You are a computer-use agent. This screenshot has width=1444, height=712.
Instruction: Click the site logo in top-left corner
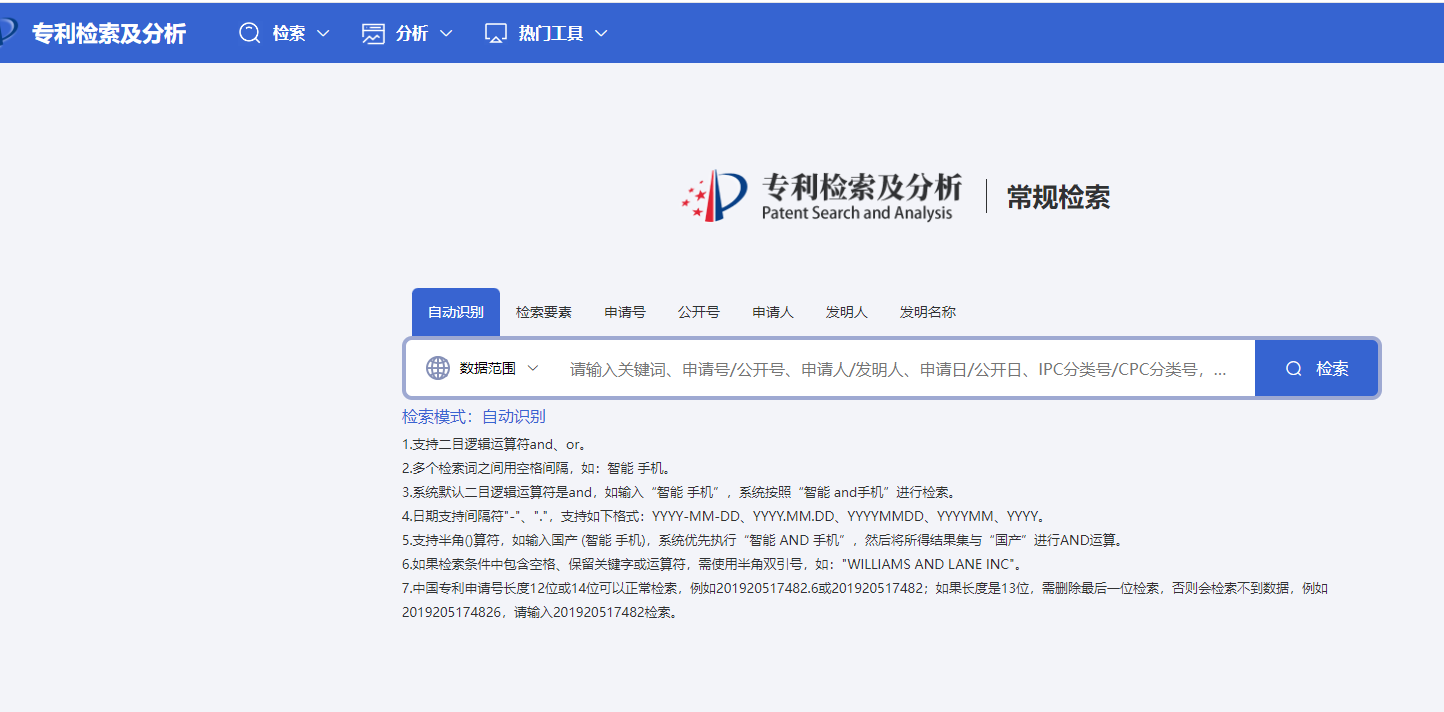coord(8,32)
